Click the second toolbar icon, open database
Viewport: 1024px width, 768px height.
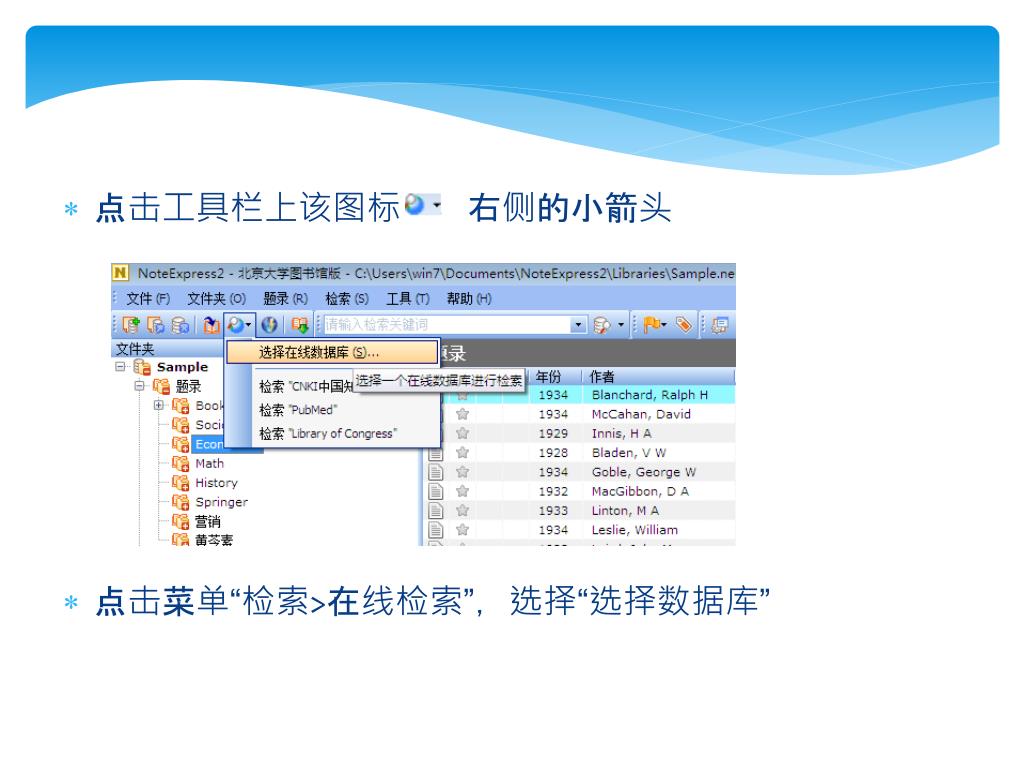click(155, 325)
